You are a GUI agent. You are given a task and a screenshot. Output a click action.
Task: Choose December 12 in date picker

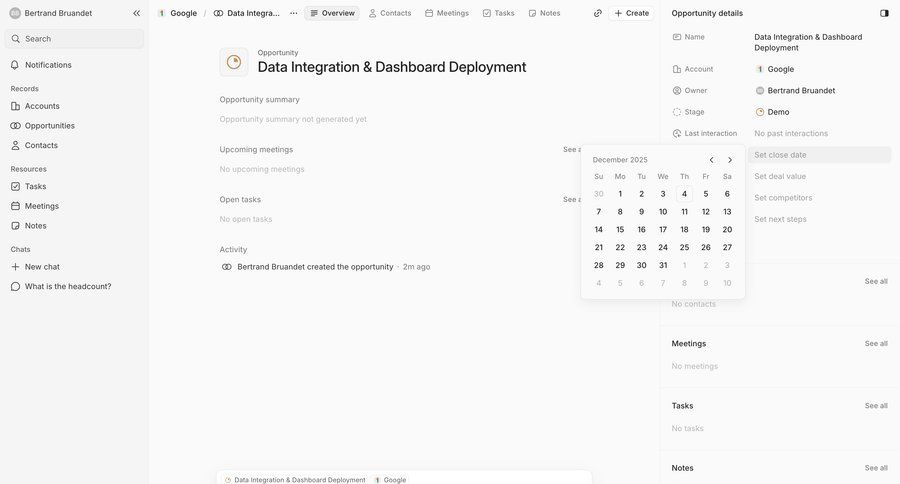pyautogui.click(x=706, y=212)
